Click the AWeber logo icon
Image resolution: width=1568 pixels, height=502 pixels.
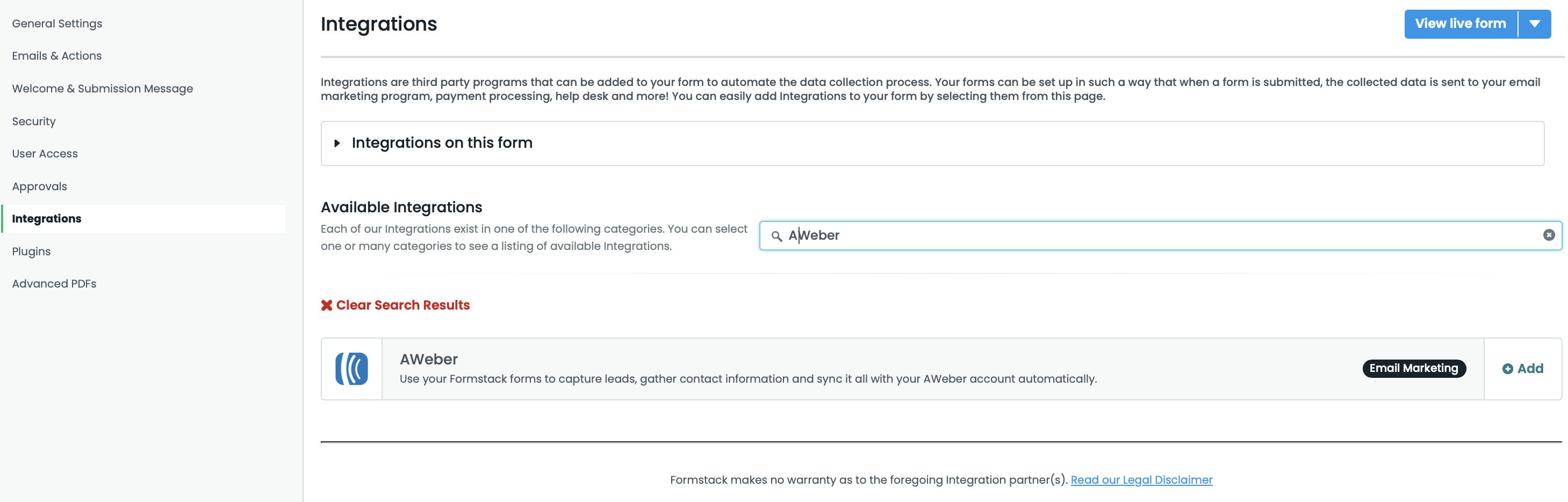point(351,369)
